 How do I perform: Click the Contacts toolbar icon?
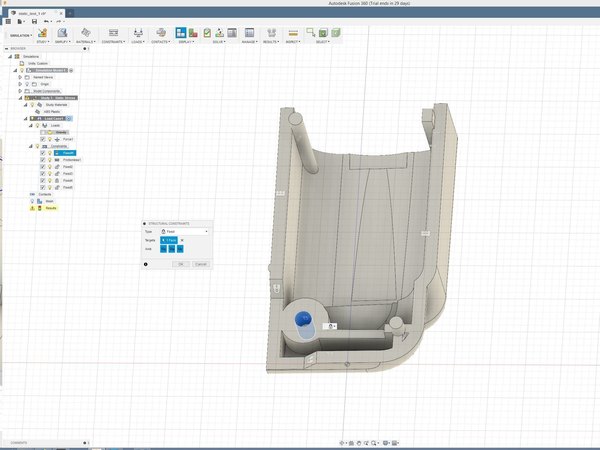(x=161, y=33)
